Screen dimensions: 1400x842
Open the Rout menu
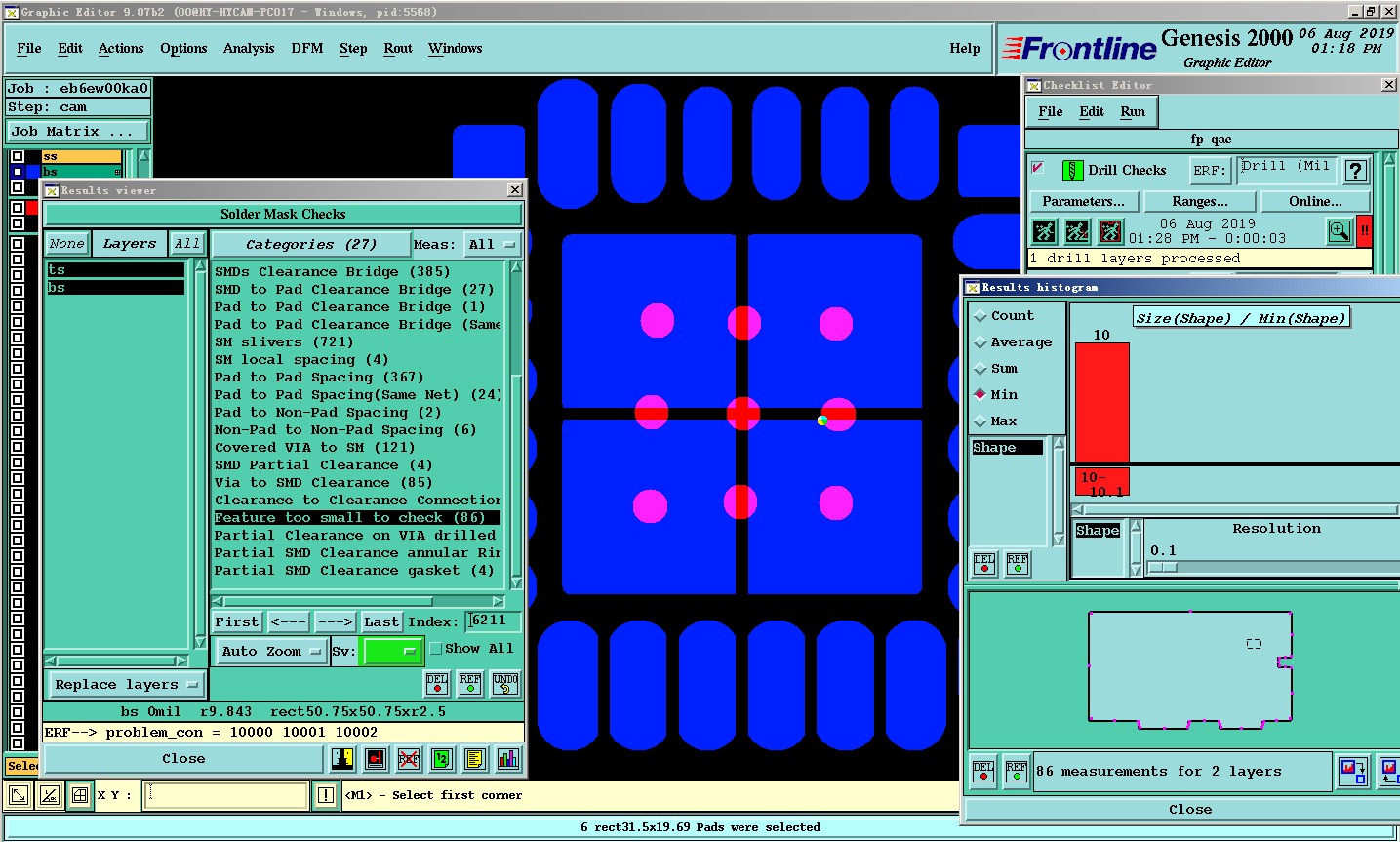[398, 49]
